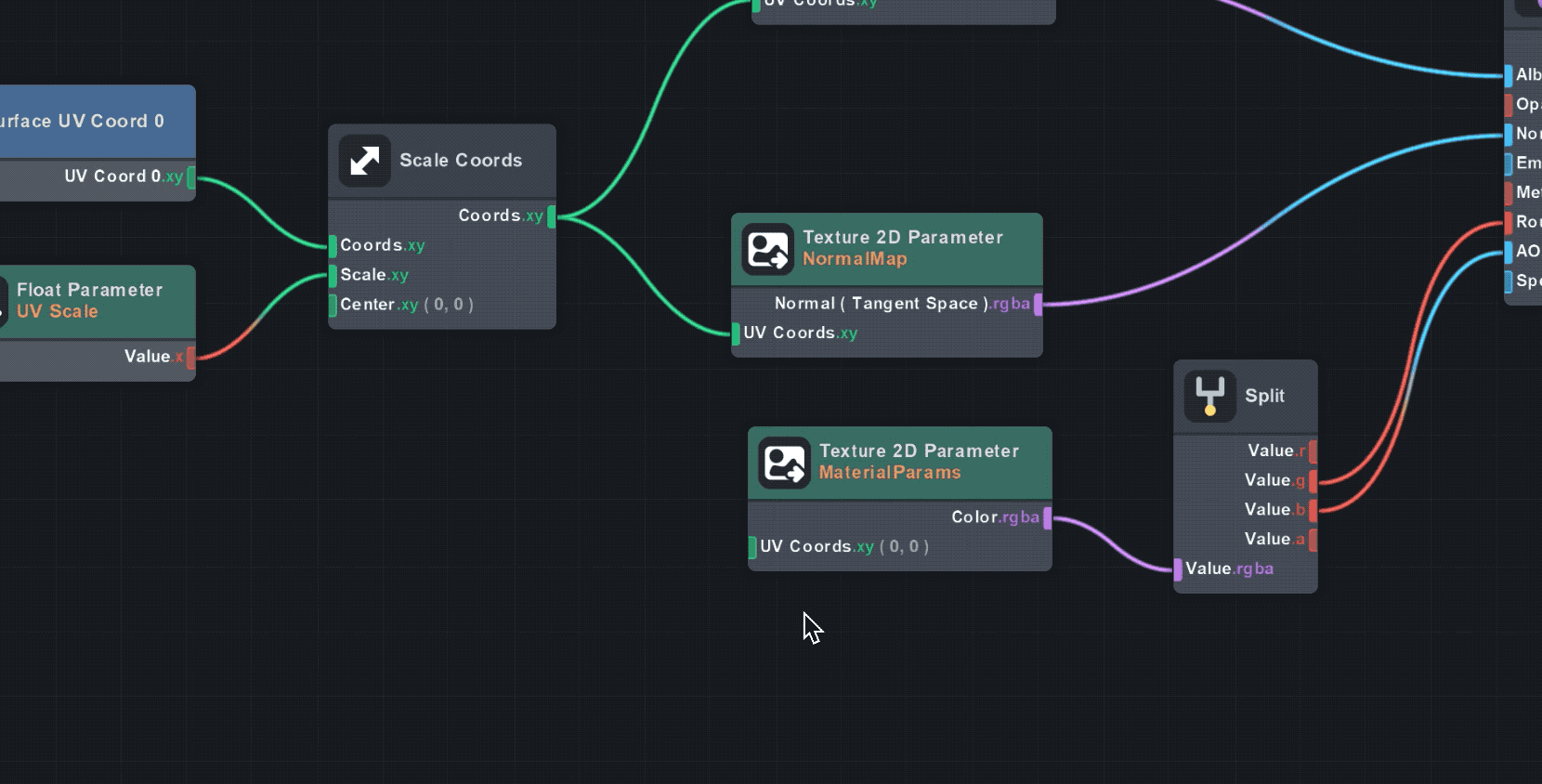Select the Scale Coords node title
Viewport: 1542px width, 784px height.
click(x=461, y=161)
